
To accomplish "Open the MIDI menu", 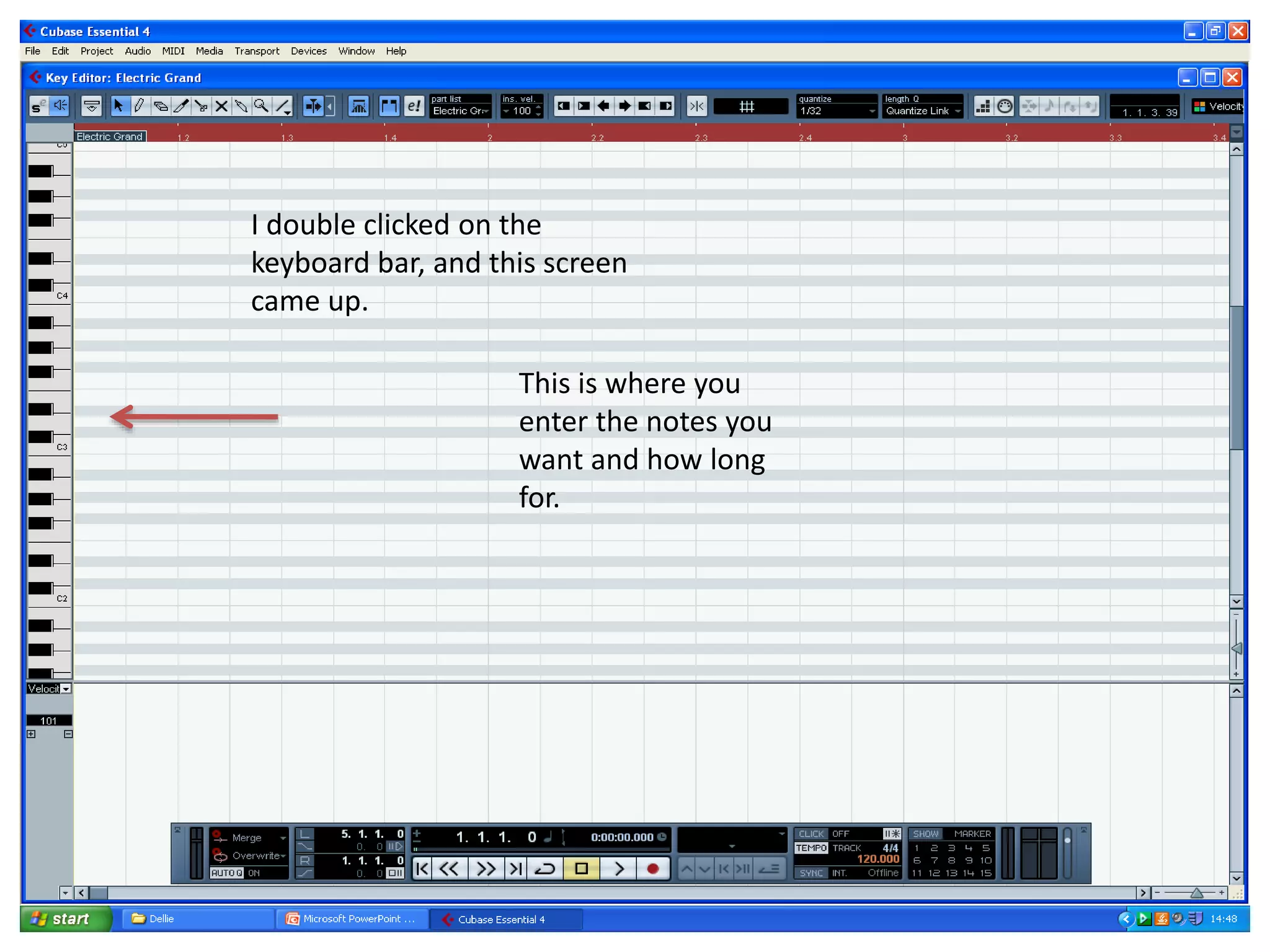I will click(x=173, y=51).
